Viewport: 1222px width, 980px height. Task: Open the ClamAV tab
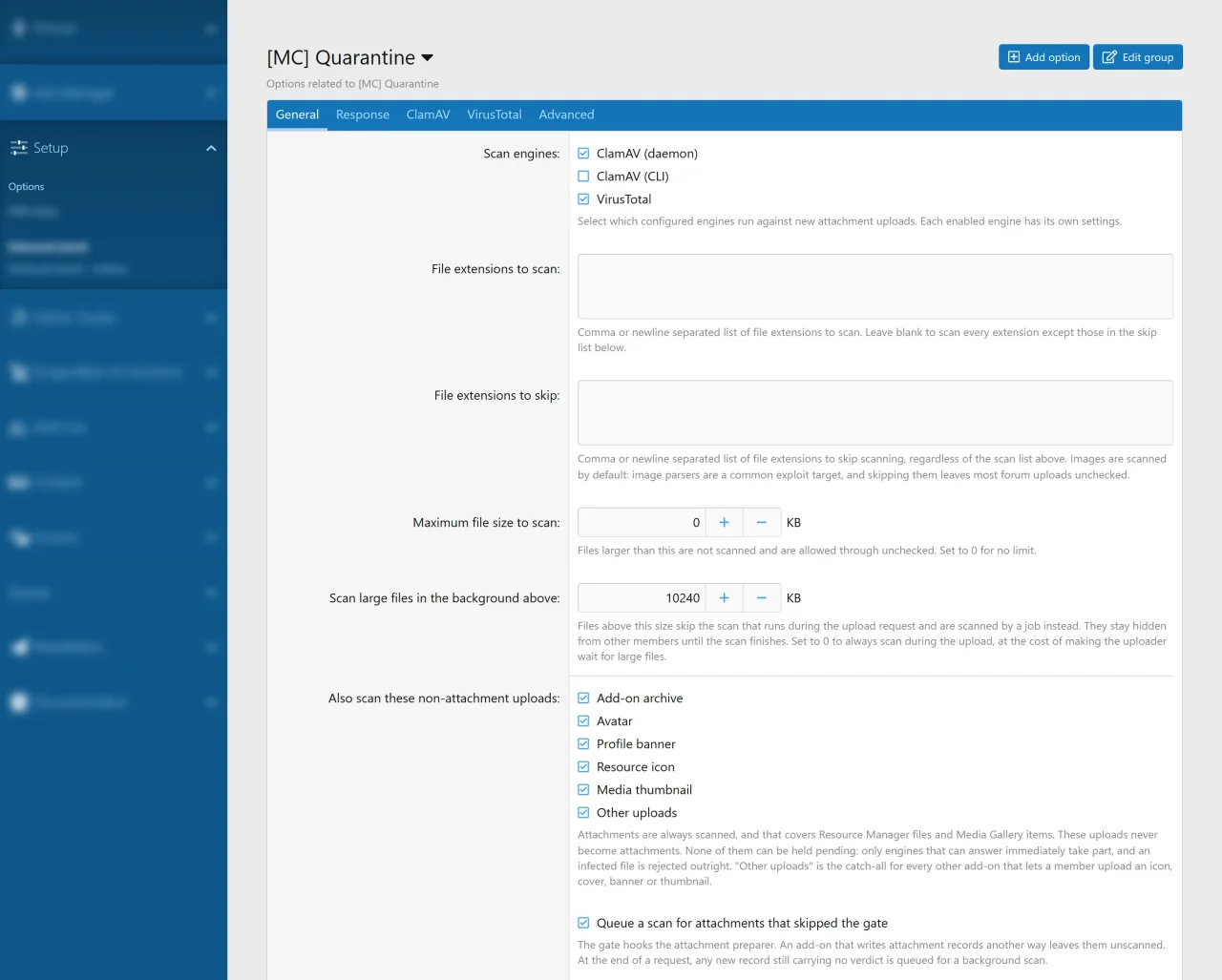(x=428, y=115)
